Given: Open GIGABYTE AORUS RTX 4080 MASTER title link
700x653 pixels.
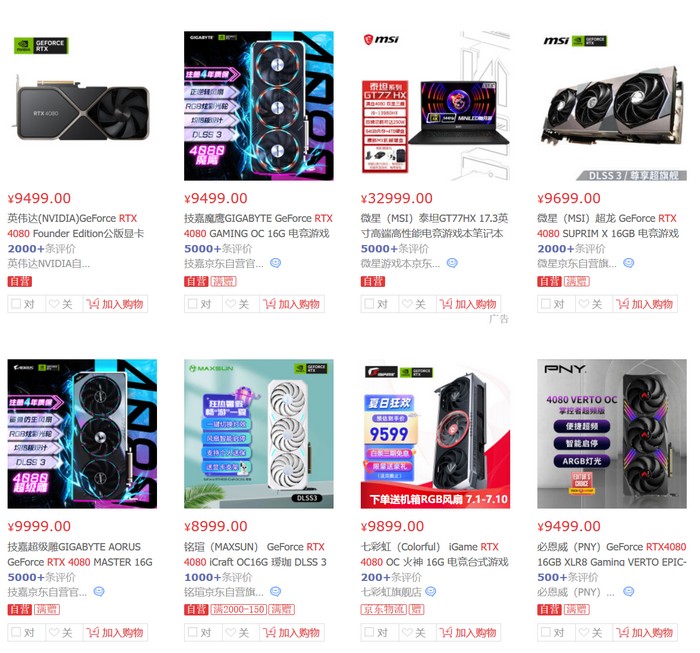Looking at the screenshot, I should coord(80,554).
